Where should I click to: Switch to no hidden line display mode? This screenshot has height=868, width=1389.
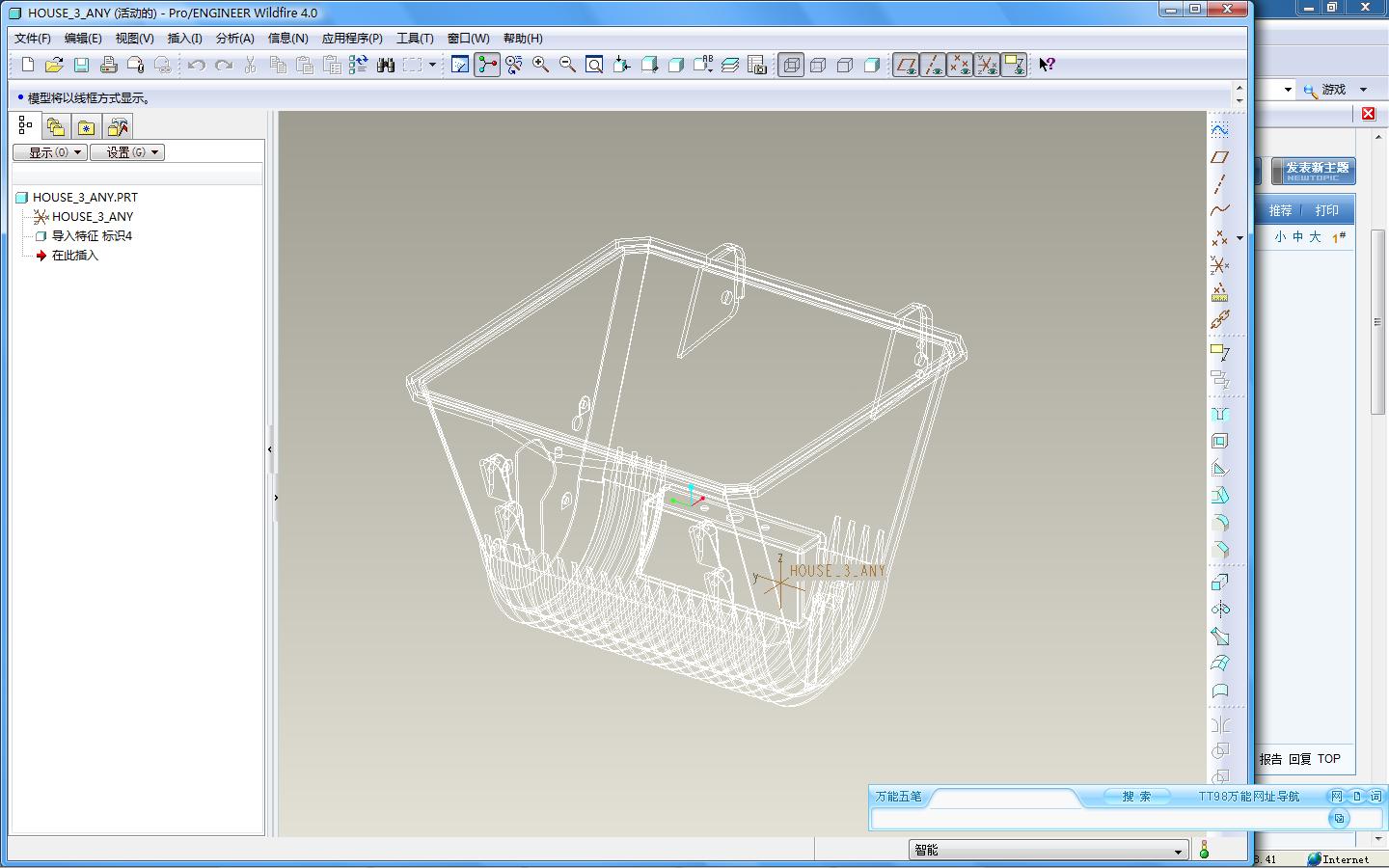click(845, 65)
